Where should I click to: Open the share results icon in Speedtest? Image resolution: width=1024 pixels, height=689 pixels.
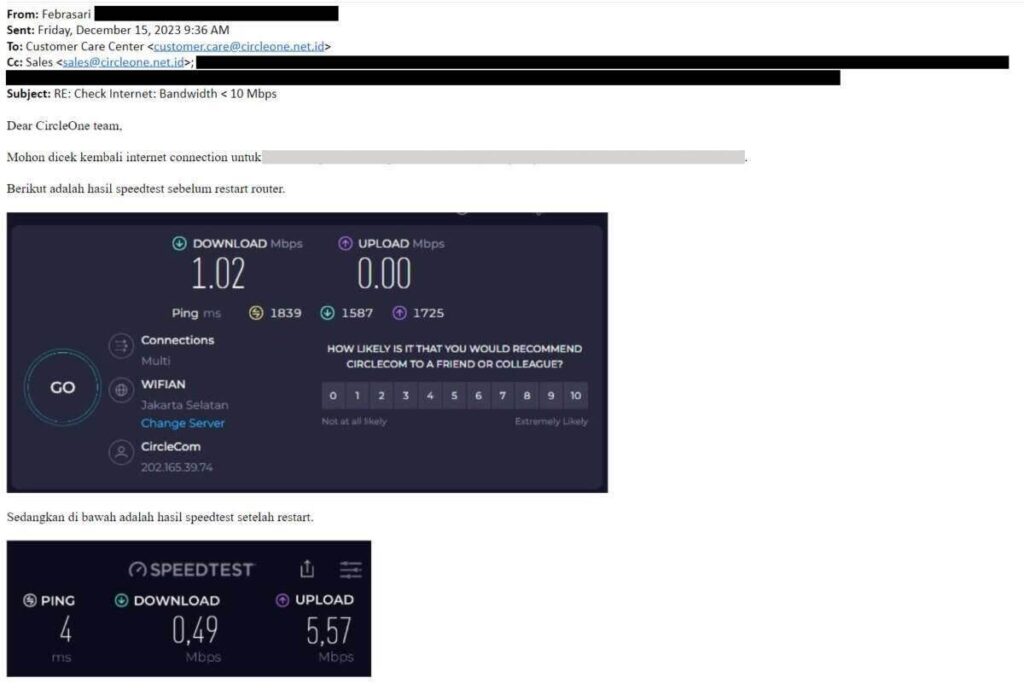(x=307, y=570)
